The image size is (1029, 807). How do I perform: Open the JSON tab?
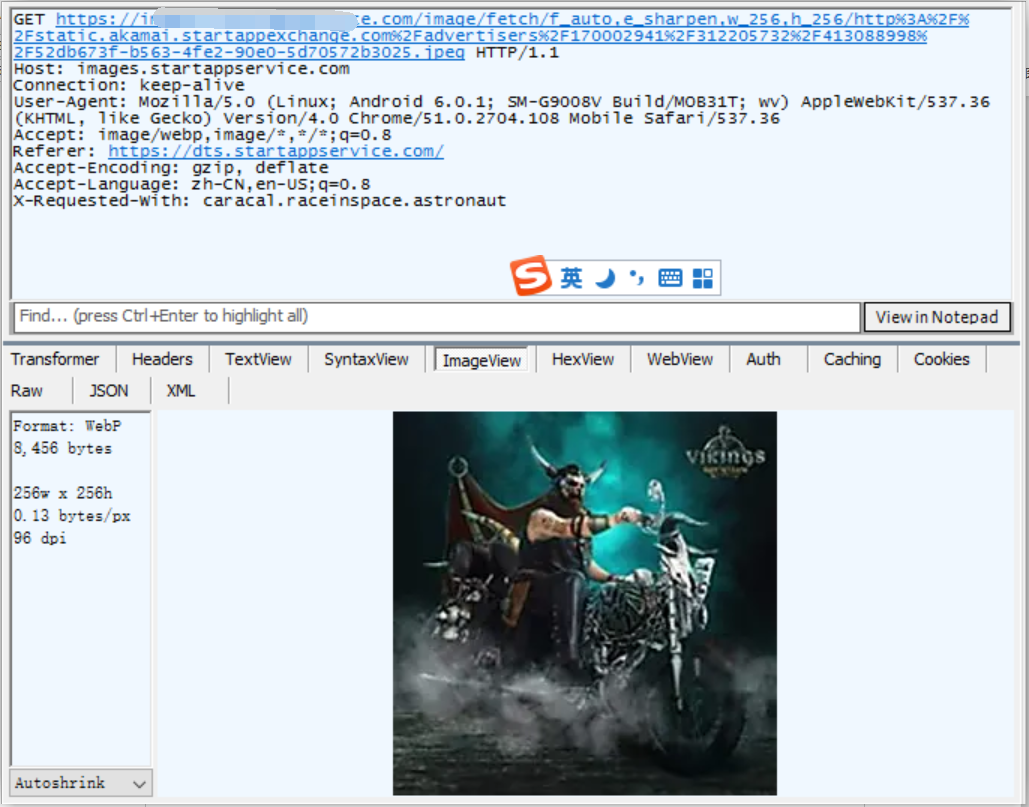coord(109,391)
